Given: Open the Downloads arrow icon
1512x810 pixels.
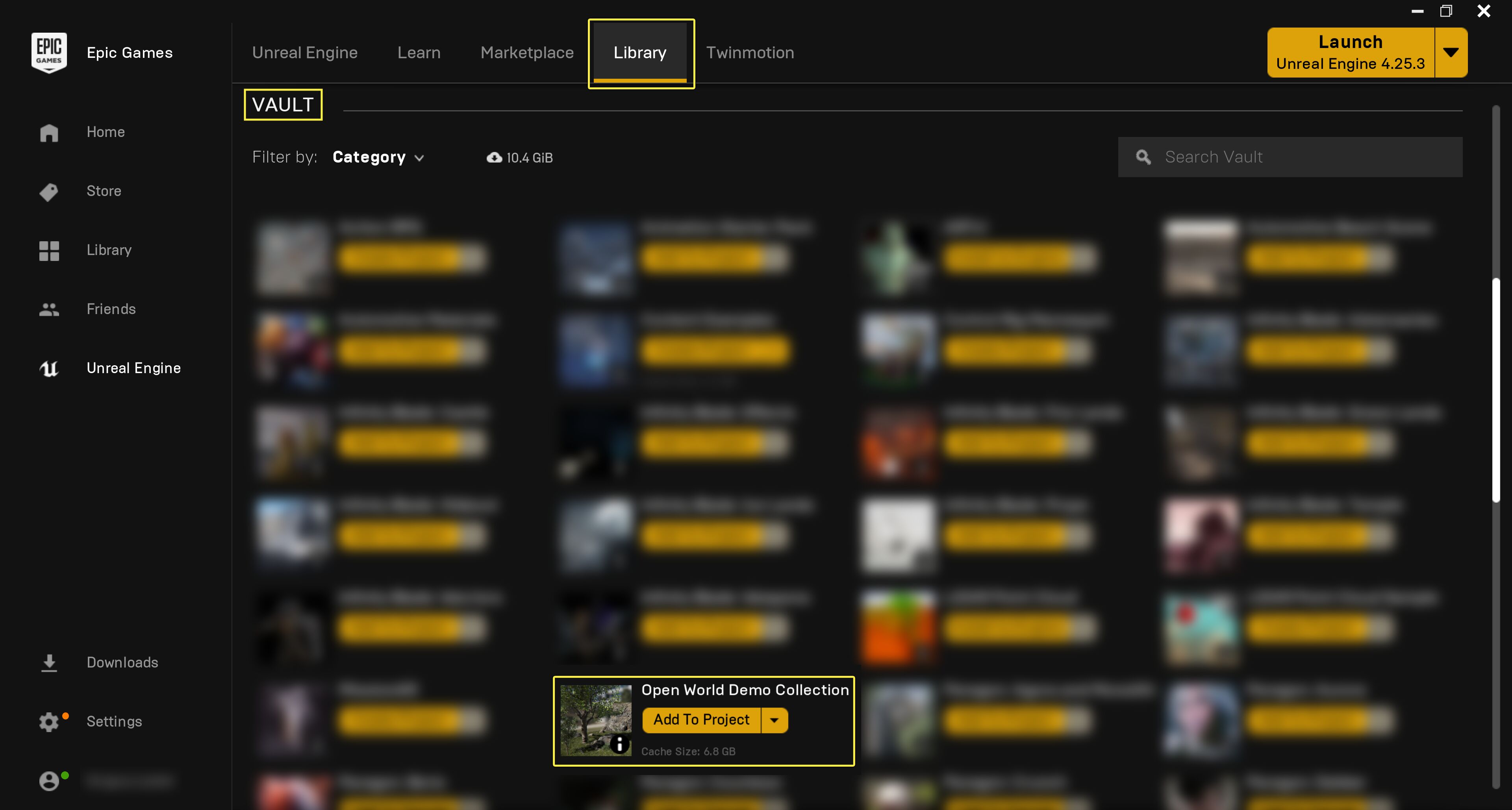Looking at the screenshot, I should (x=49, y=663).
